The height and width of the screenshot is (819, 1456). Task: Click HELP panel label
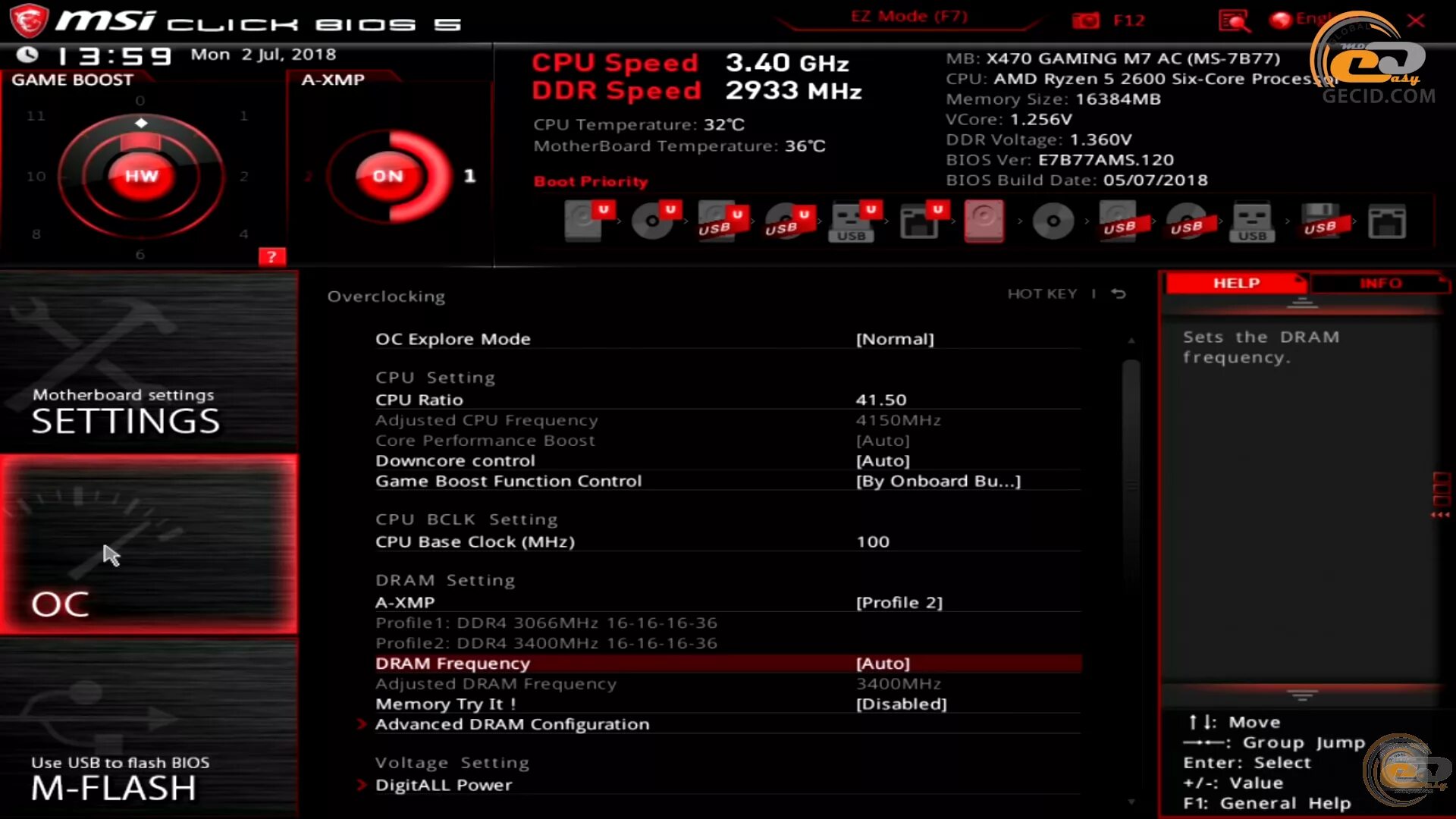pyautogui.click(x=1234, y=283)
